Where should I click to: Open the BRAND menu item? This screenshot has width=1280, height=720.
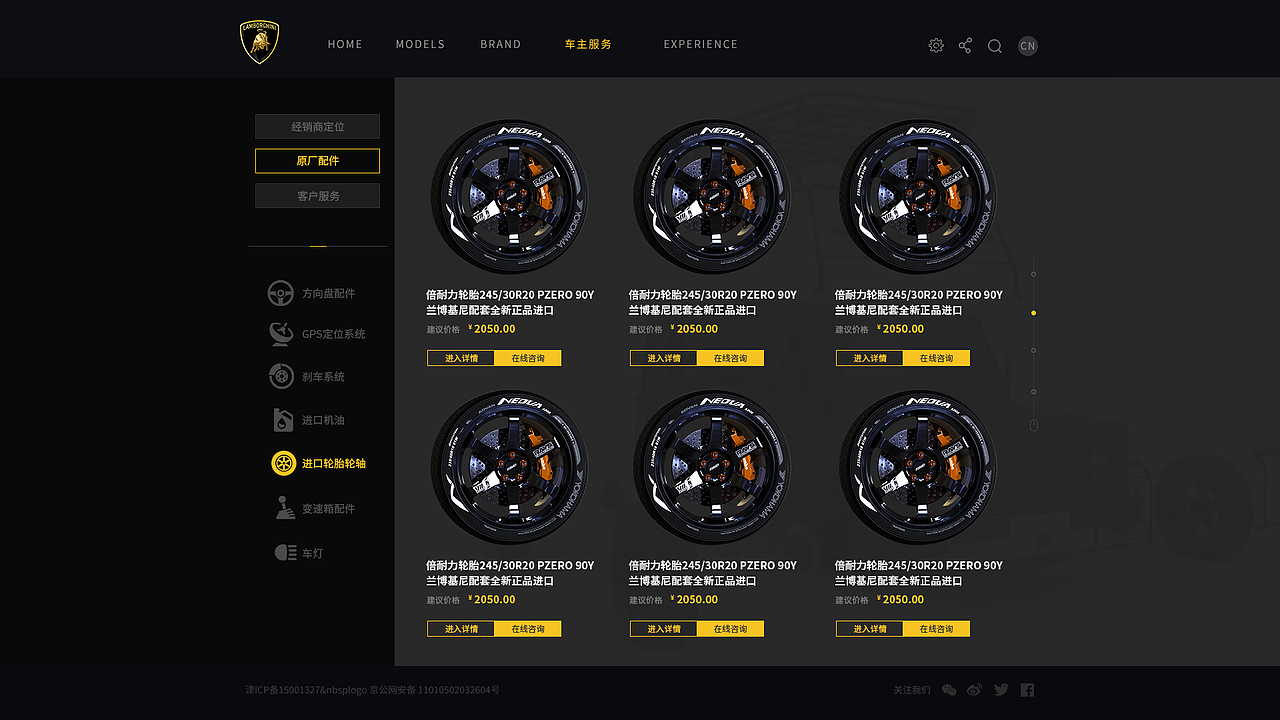click(500, 44)
